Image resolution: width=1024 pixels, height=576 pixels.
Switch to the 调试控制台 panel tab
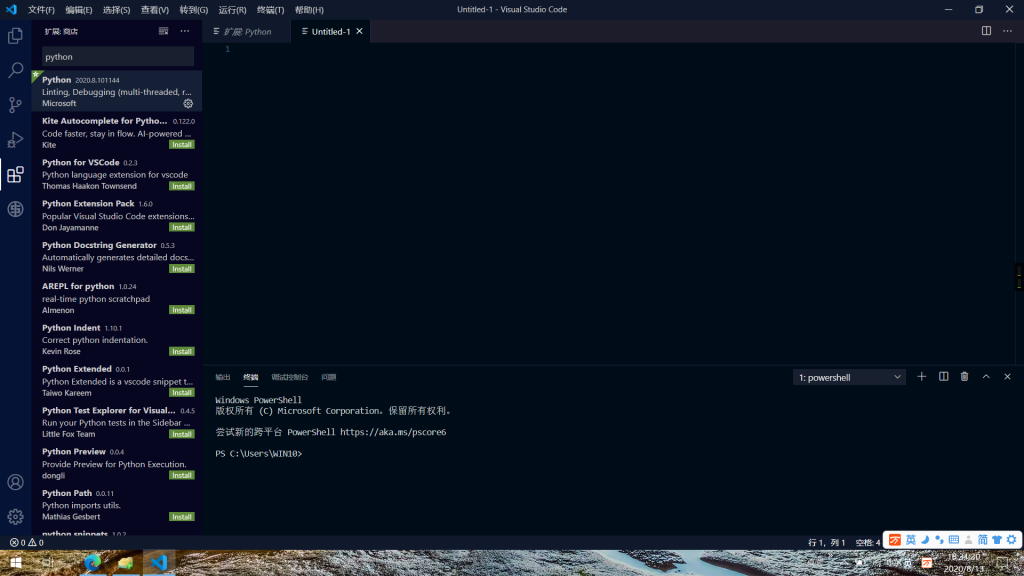[290, 377]
